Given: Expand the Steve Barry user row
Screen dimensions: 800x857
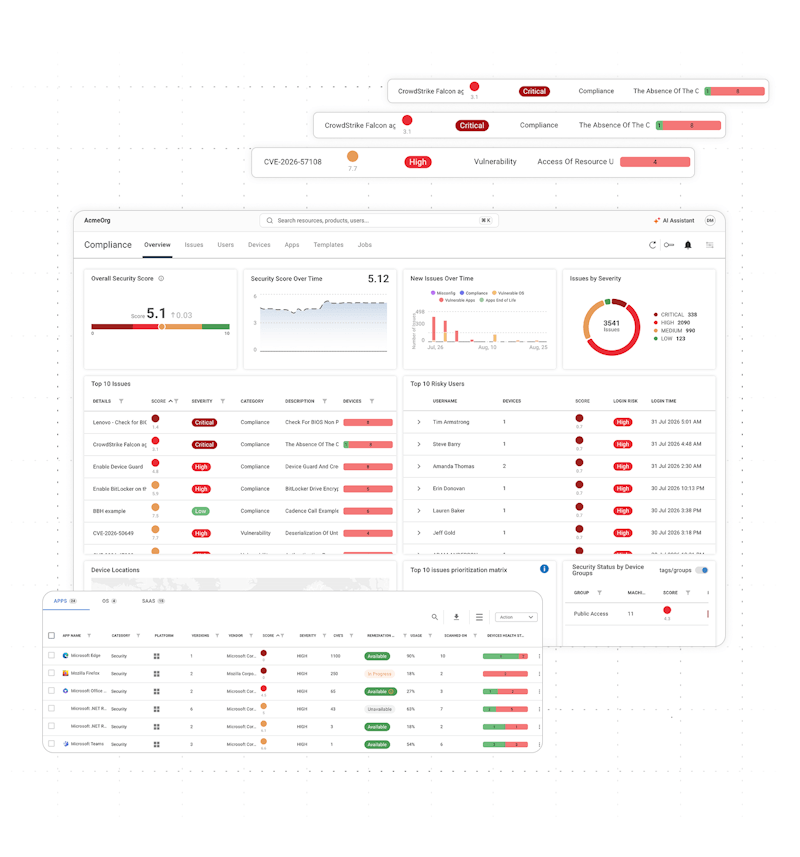Looking at the screenshot, I should [419, 444].
